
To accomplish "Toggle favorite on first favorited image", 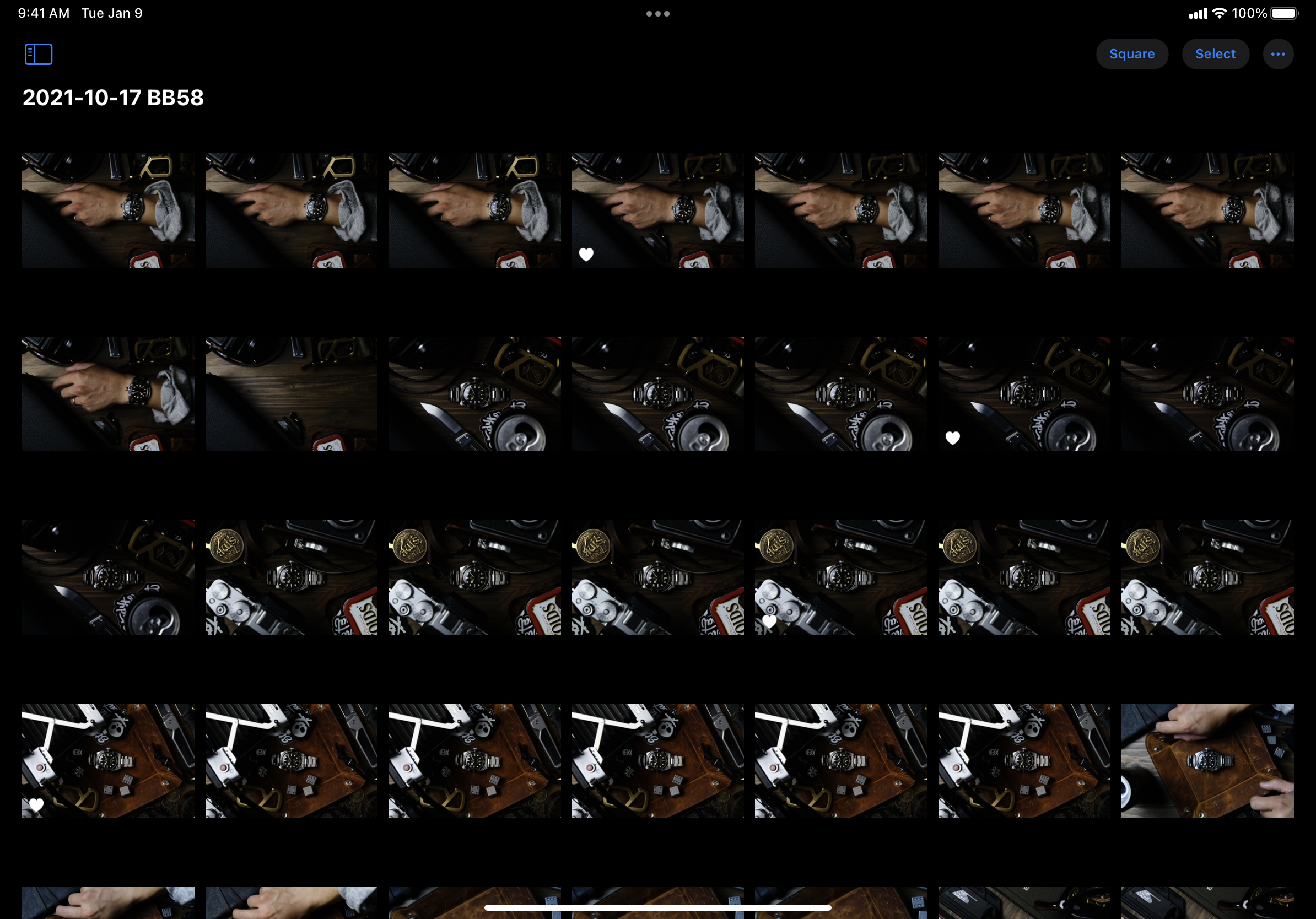I will 587,254.
